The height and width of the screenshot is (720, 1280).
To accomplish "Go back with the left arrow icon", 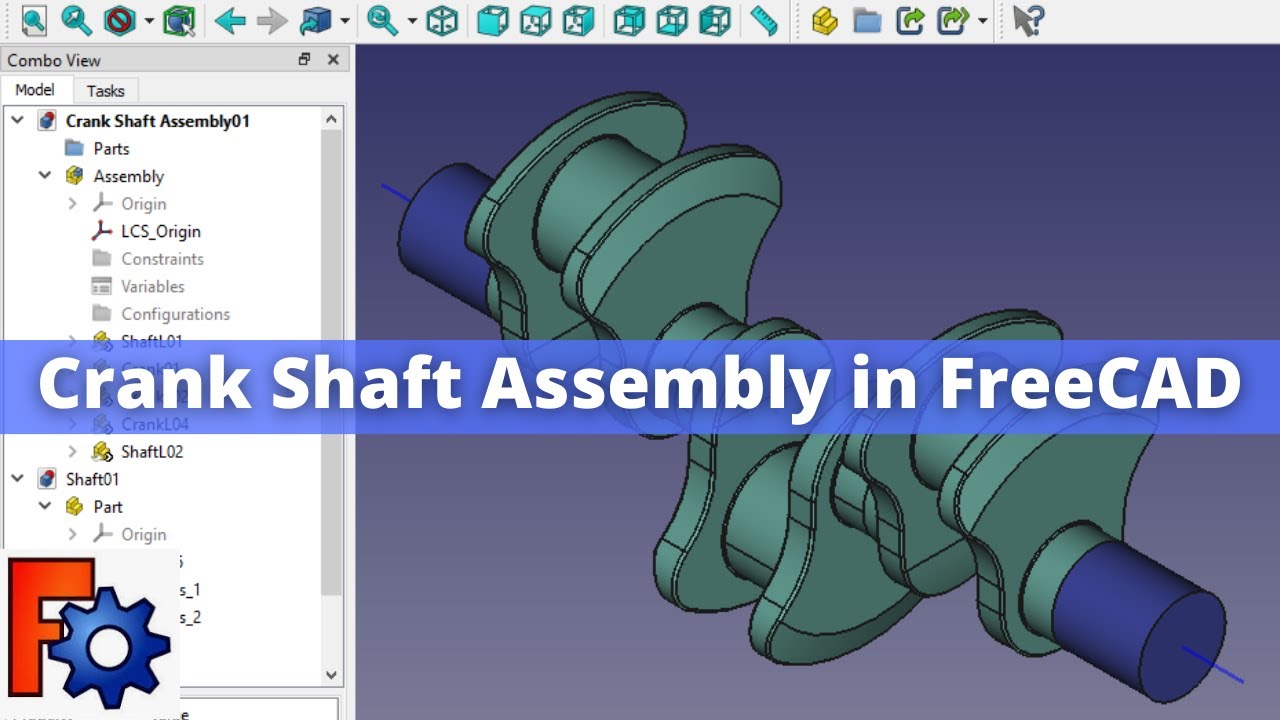I will 230,20.
